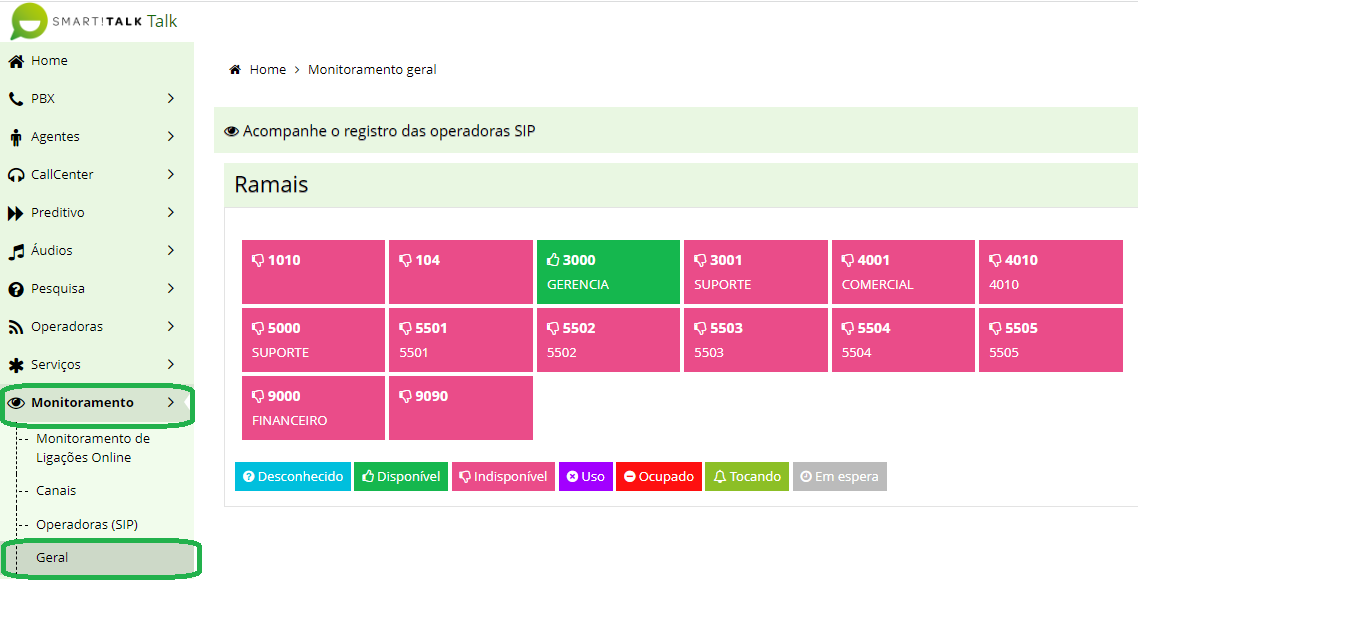Viewport: 1362px width, 620px height.
Task: Click the Em espera status legend button
Action: pyautogui.click(x=840, y=477)
